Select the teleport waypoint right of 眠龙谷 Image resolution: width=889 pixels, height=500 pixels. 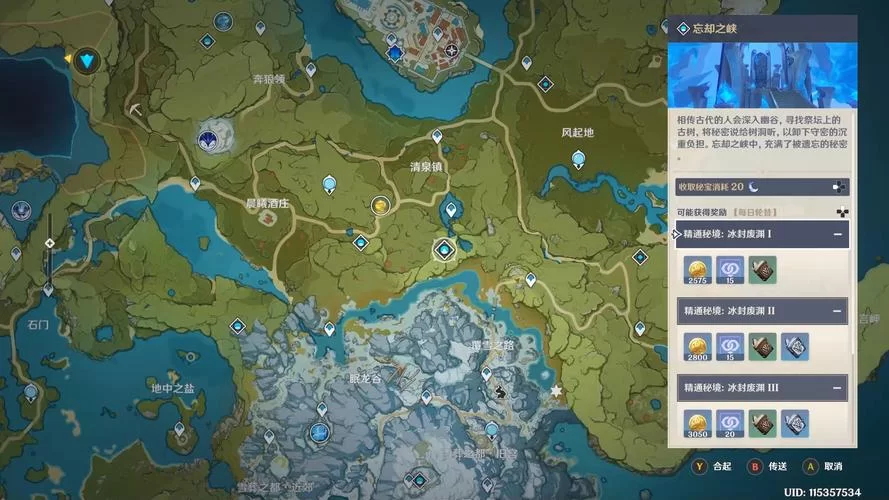[426, 397]
